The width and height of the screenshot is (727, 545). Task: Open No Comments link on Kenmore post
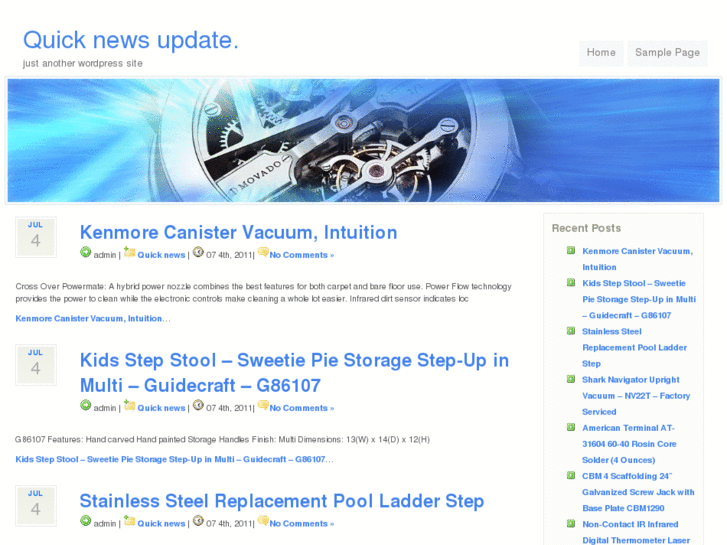point(301,255)
